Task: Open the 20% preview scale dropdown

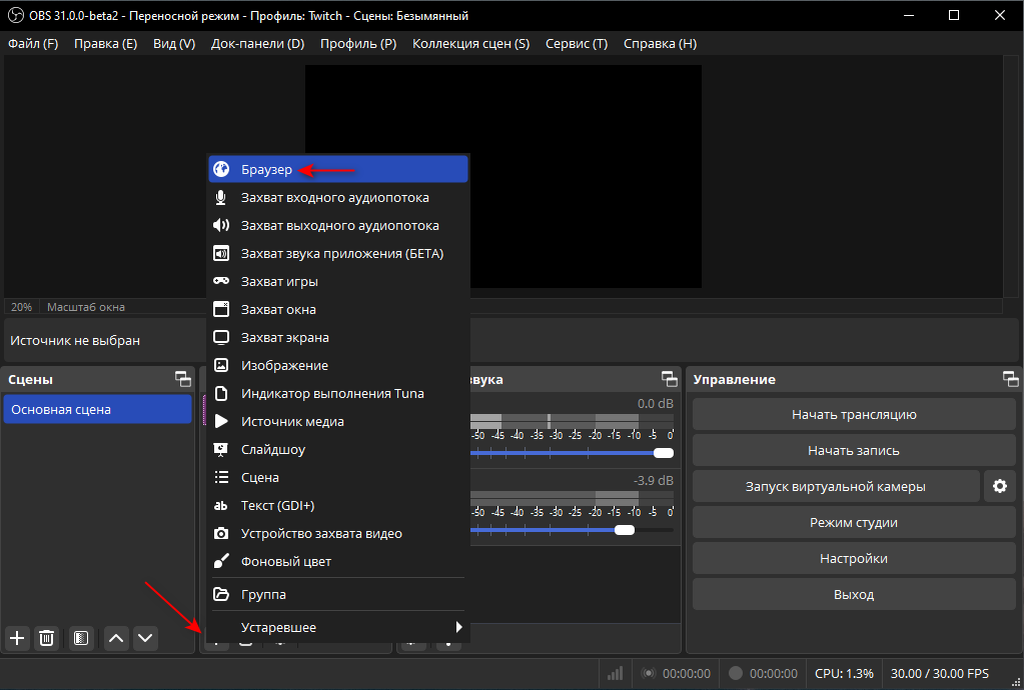Action: (22, 307)
